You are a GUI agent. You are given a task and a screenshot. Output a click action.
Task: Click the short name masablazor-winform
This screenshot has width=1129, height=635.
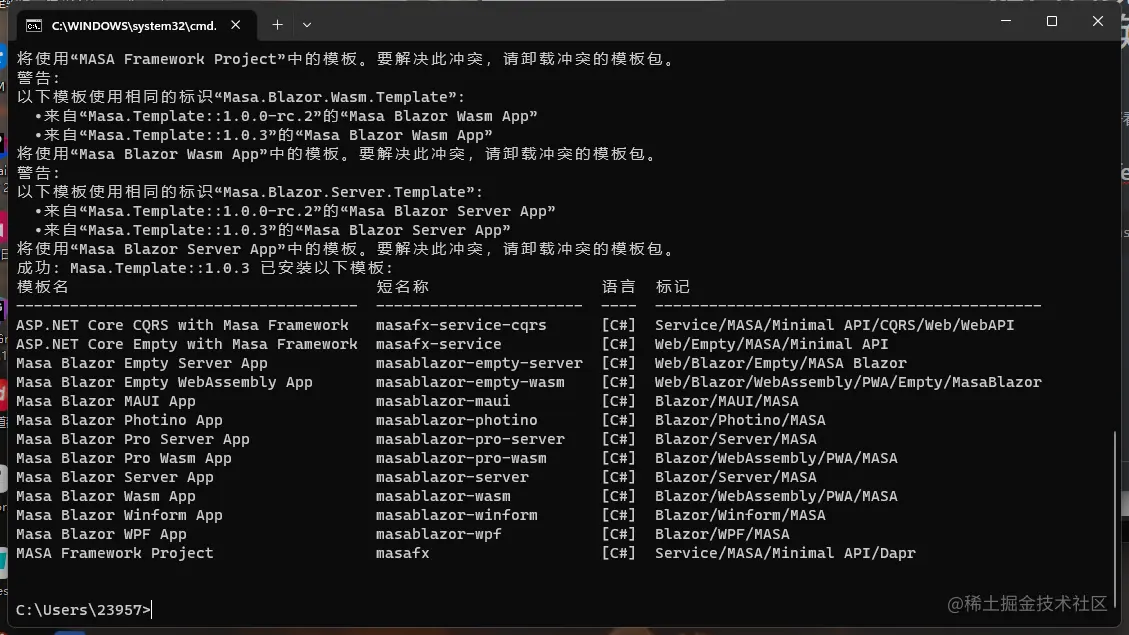456,515
